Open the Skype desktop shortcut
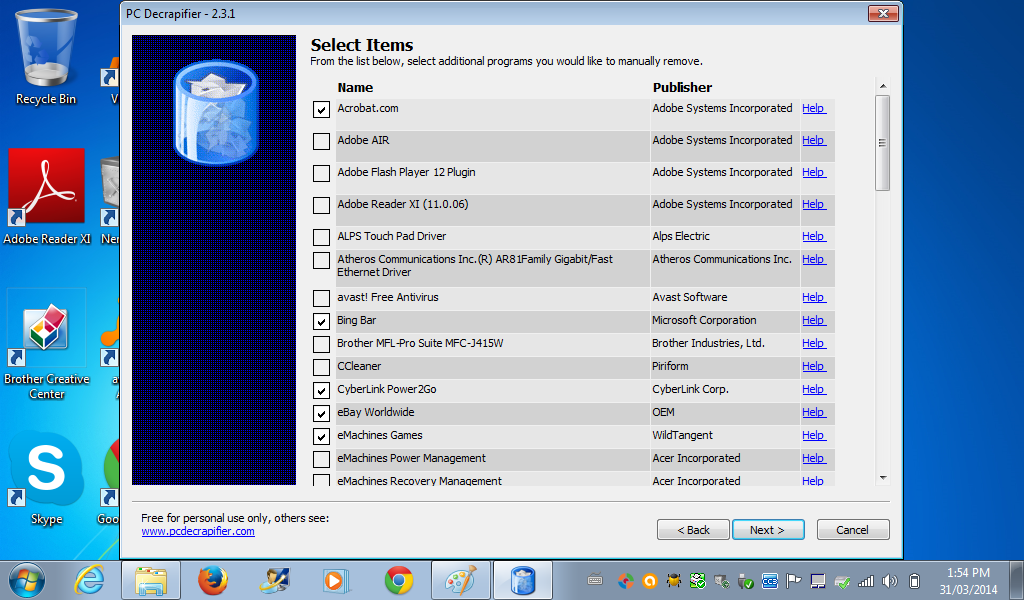The height and width of the screenshot is (600, 1024). click(46, 479)
